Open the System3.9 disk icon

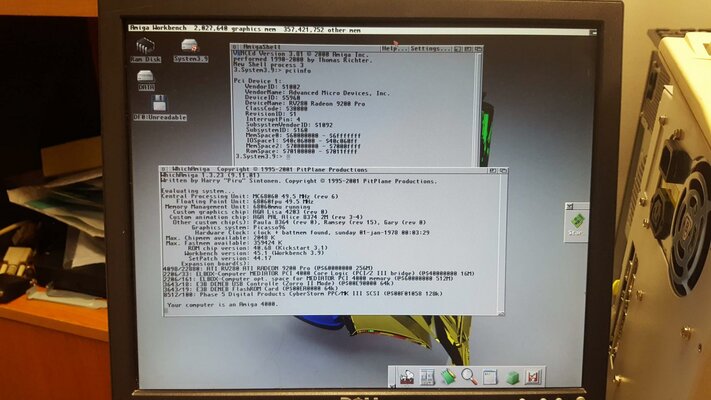pos(187,47)
